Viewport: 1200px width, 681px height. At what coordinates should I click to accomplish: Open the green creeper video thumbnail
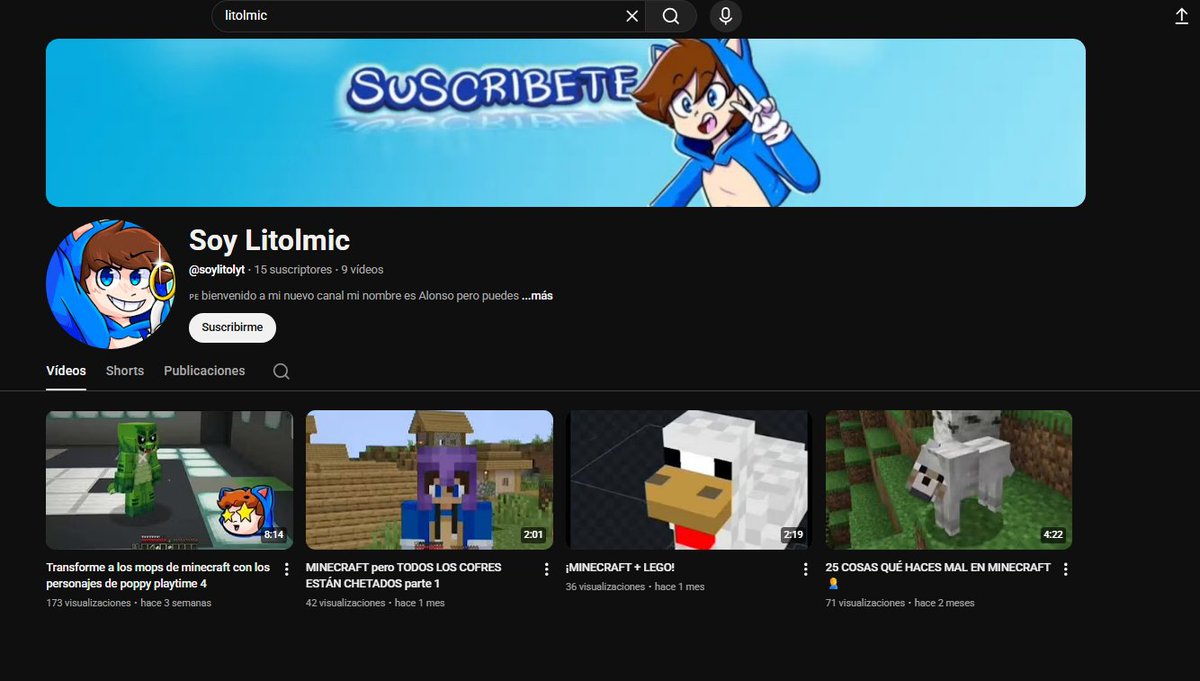169,480
